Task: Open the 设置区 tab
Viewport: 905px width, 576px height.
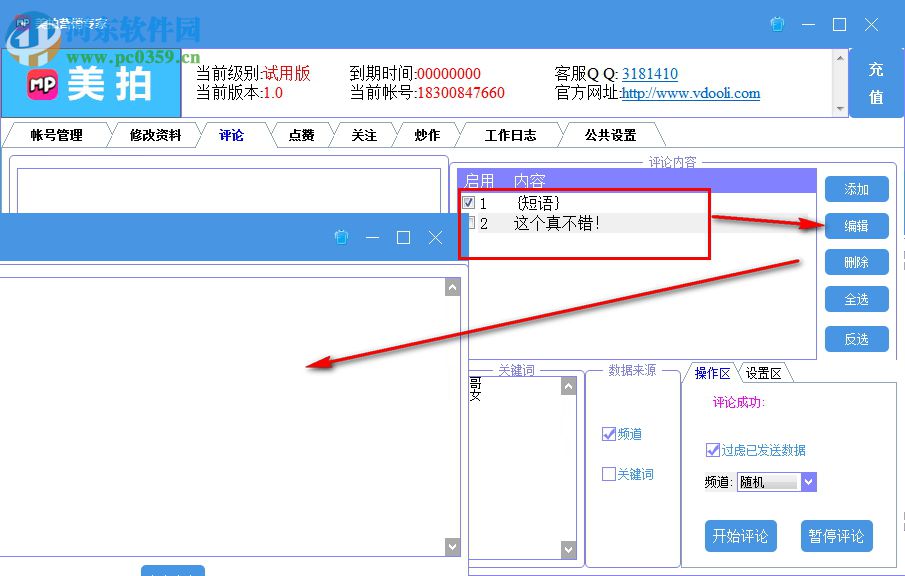Action: point(764,371)
